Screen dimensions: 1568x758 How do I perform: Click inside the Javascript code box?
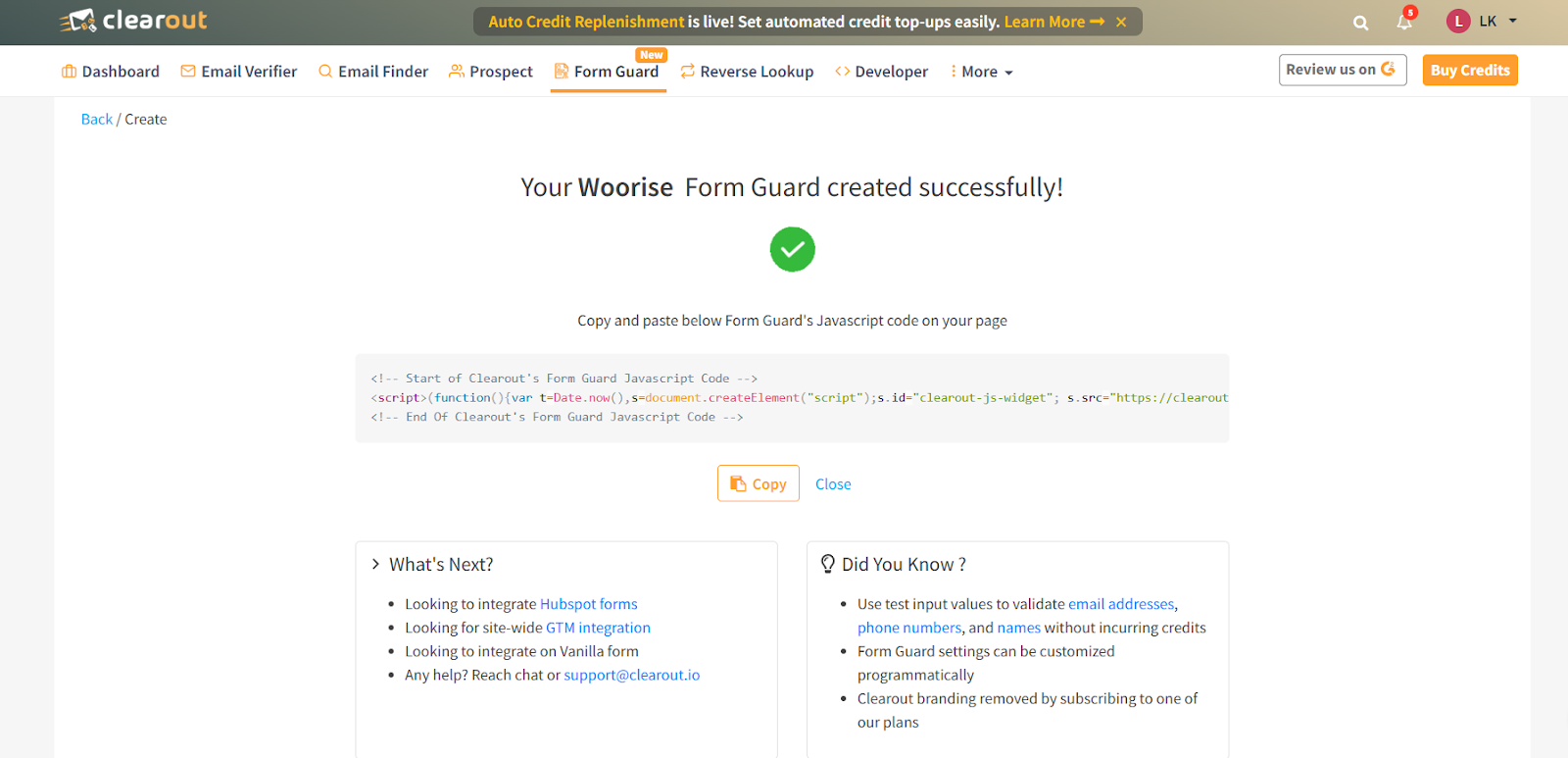[792, 398]
